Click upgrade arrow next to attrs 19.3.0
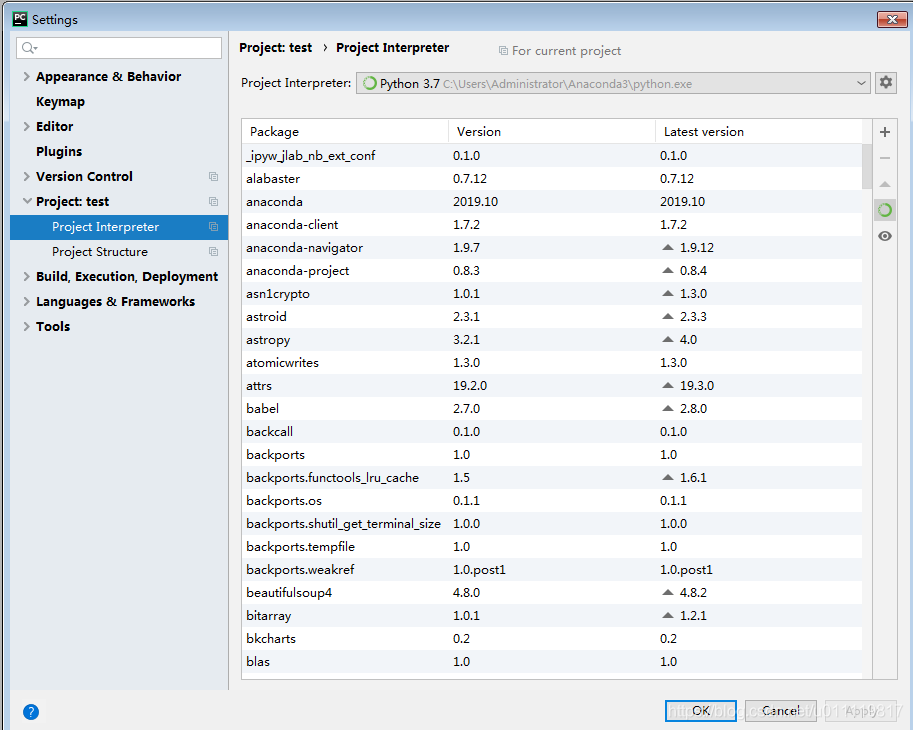The image size is (913, 730). point(668,385)
